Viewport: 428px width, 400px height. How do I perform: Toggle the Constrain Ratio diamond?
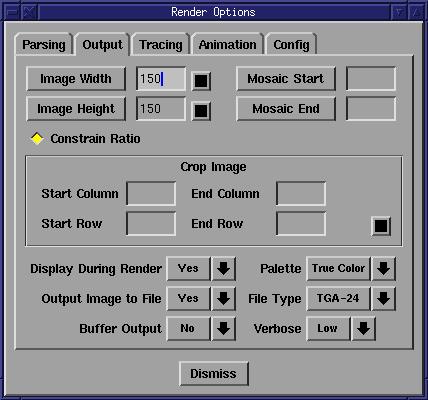pyautogui.click(x=37, y=138)
